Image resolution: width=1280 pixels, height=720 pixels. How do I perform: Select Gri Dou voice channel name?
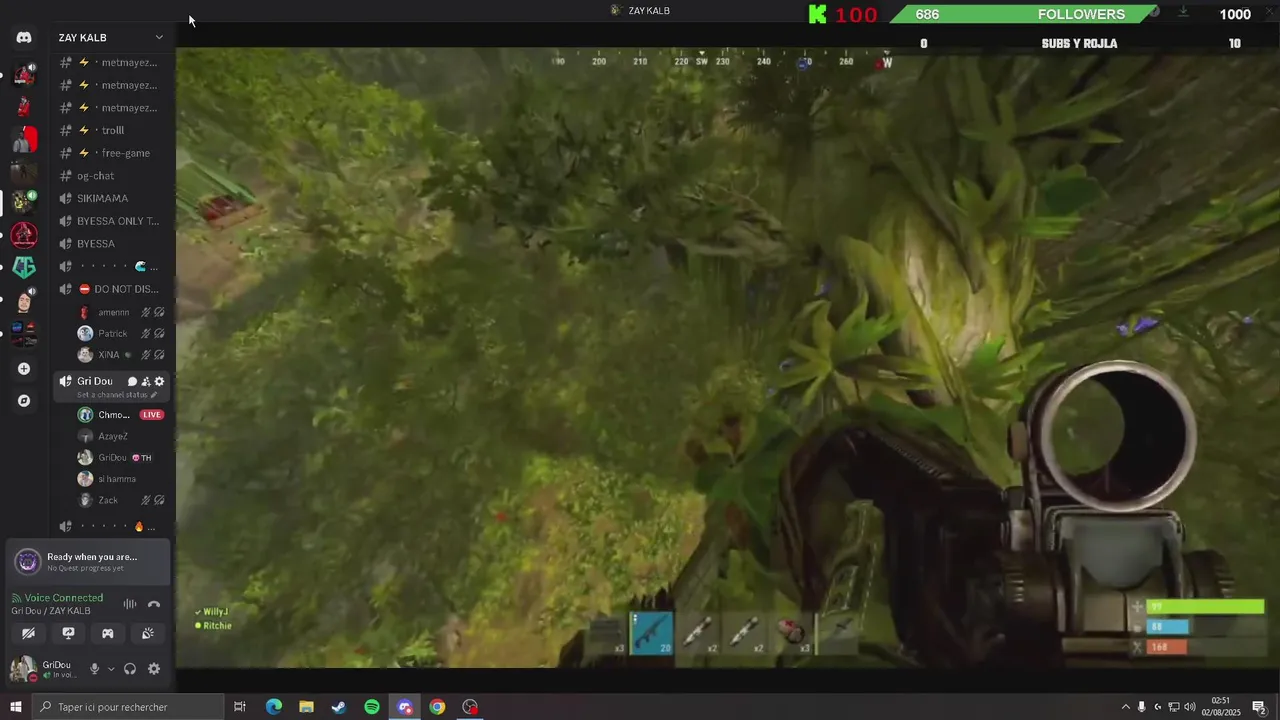95,381
